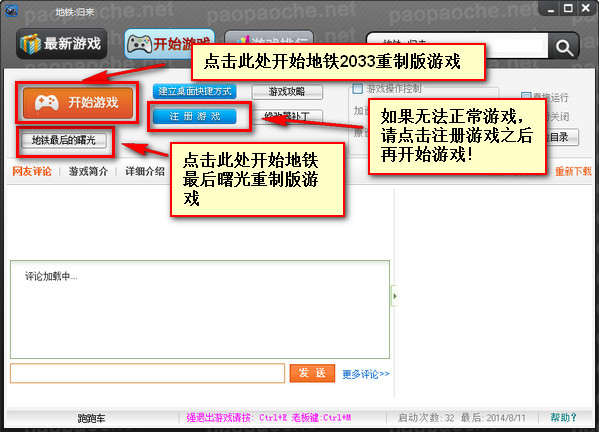Screen dimensions: 599x432
Task: Click 评论加载中... text
Action: tap(51, 276)
